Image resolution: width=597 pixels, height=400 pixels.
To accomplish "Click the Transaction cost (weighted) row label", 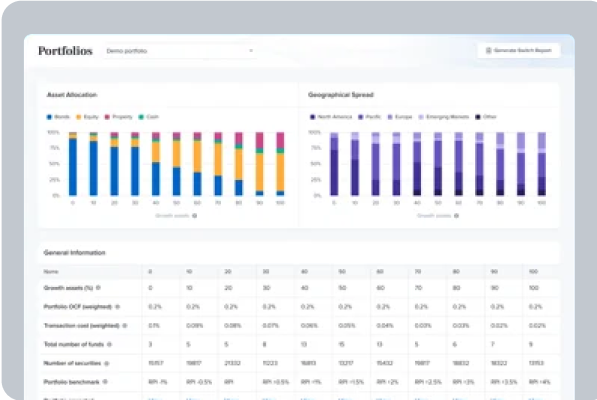I will tap(81, 326).
